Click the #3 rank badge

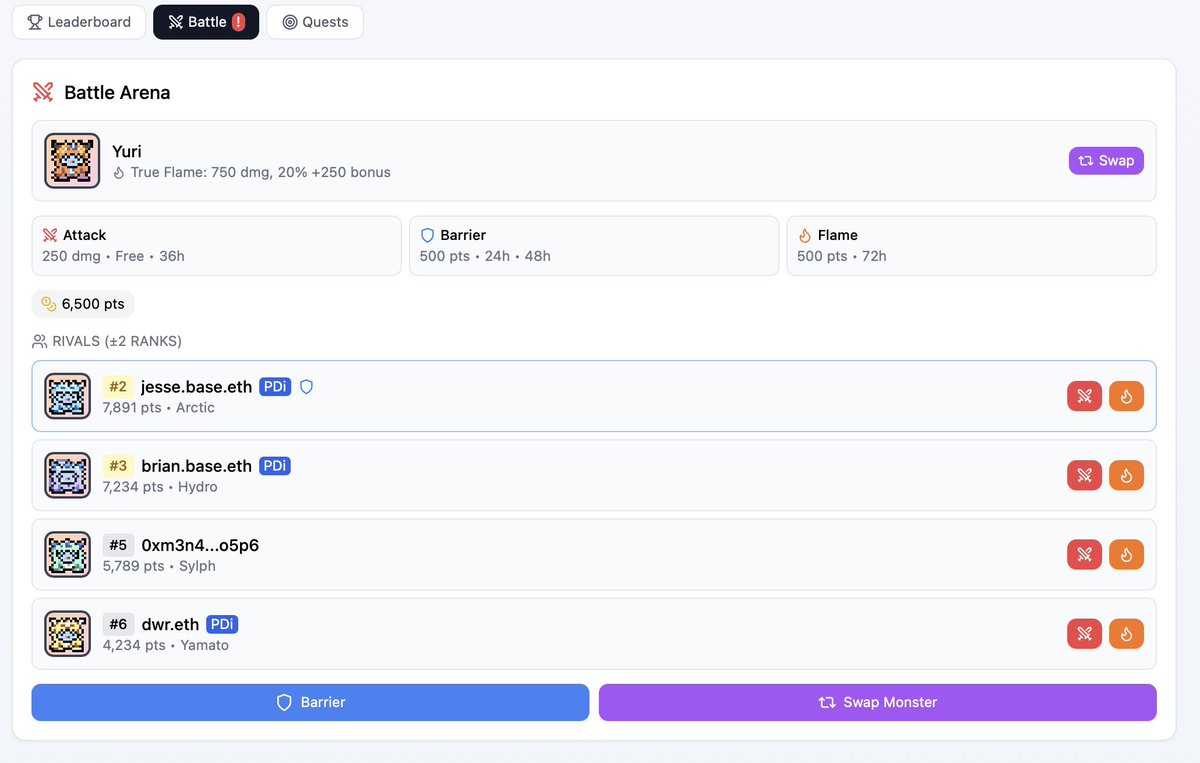[x=118, y=465]
